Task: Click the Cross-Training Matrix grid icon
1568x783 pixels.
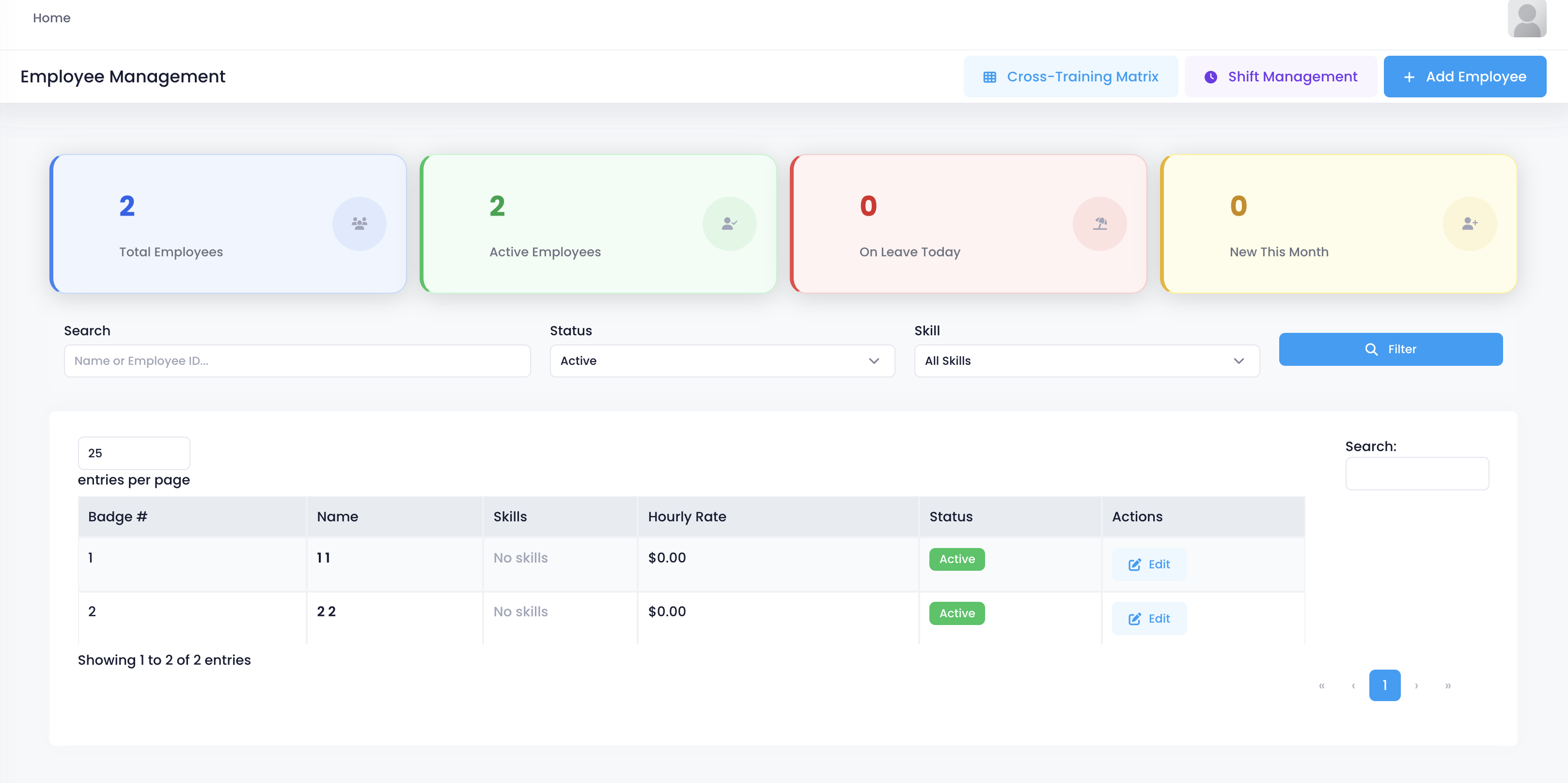Action: pos(990,77)
